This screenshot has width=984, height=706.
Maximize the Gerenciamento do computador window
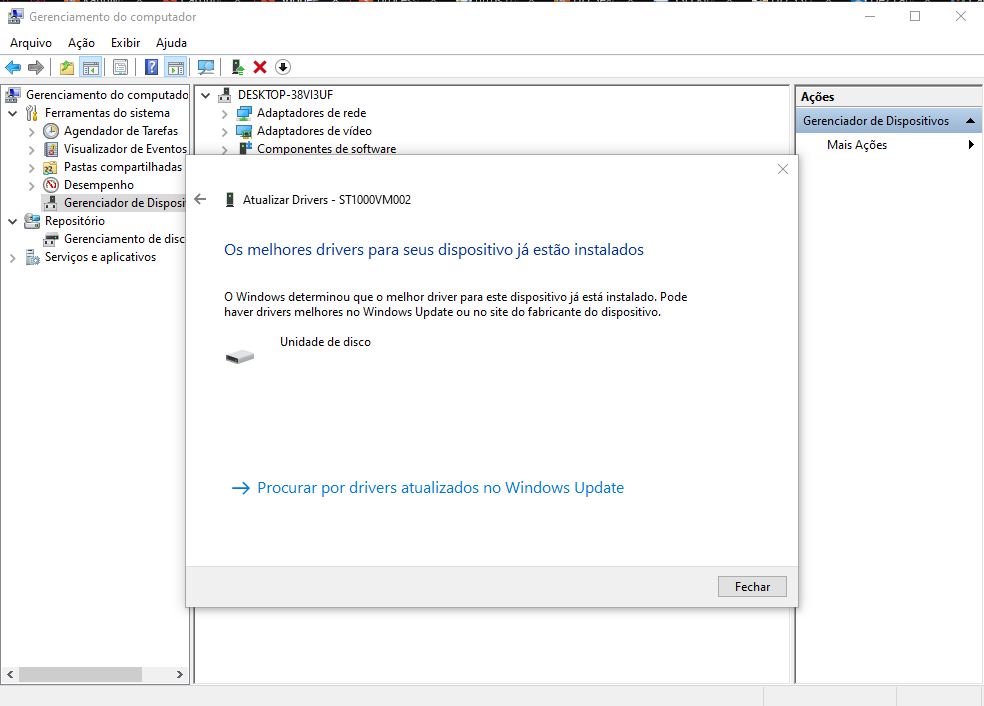[x=915, y=16]
